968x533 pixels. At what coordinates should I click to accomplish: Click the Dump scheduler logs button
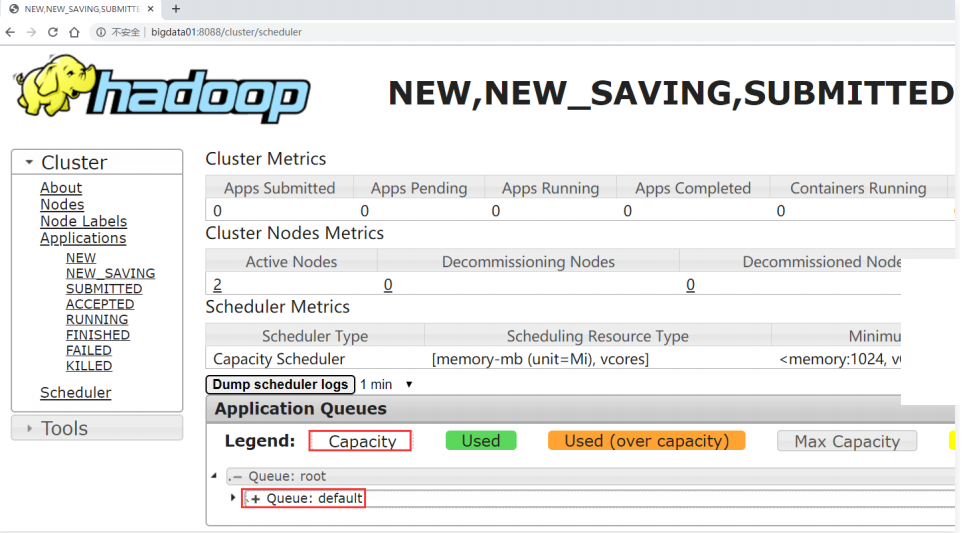tap(280, 384)
